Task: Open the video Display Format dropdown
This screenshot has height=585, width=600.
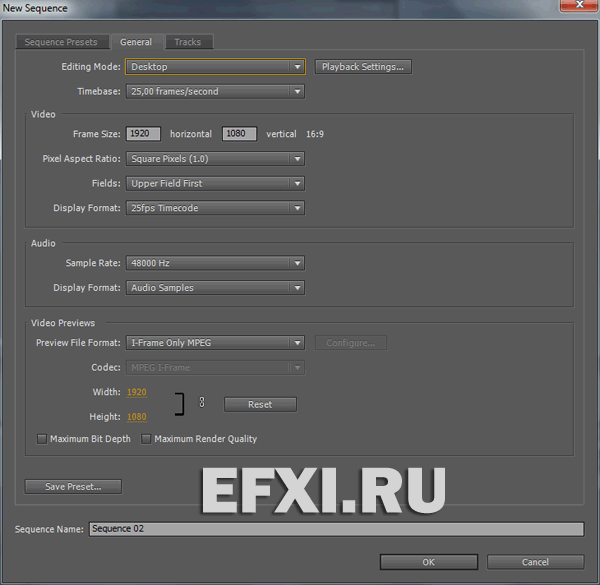Action: (x=215, y=208)
